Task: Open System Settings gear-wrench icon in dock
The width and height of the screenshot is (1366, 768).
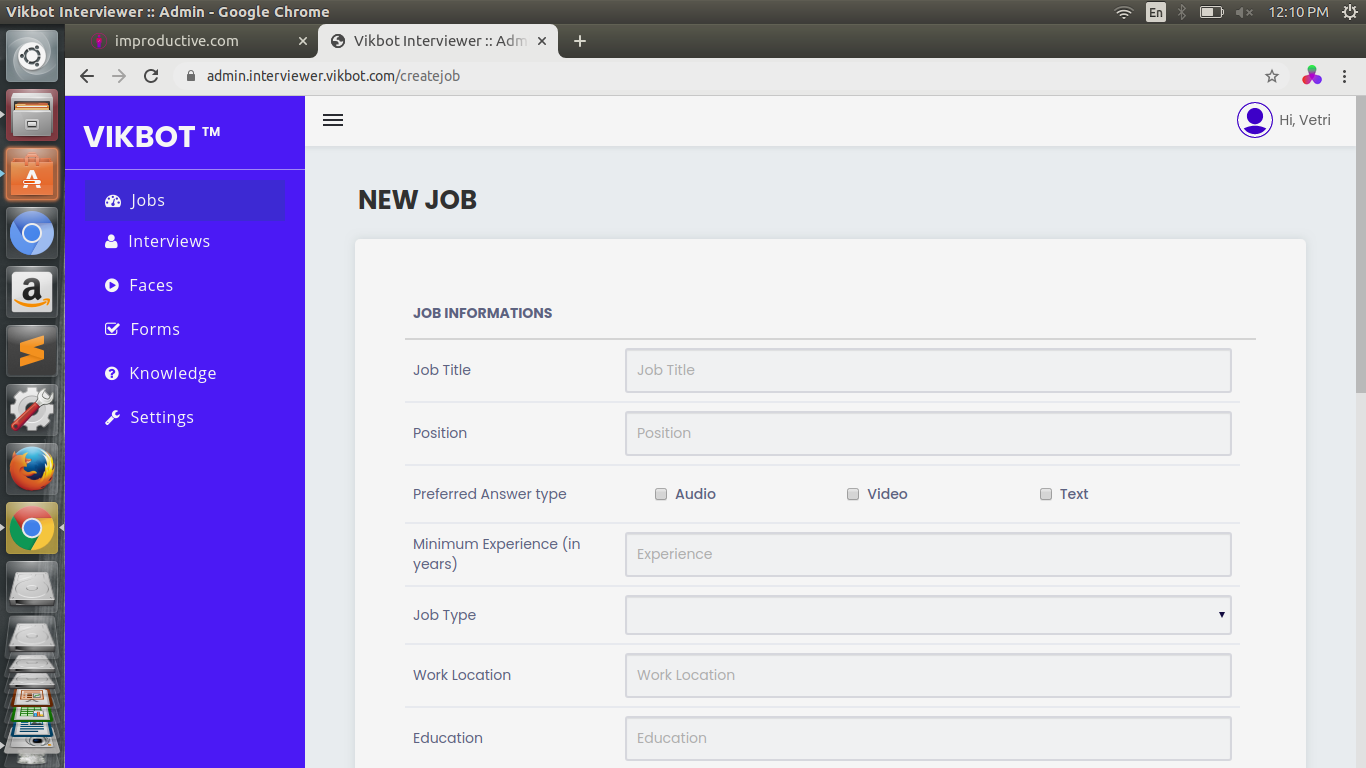Action: [32, 411]
